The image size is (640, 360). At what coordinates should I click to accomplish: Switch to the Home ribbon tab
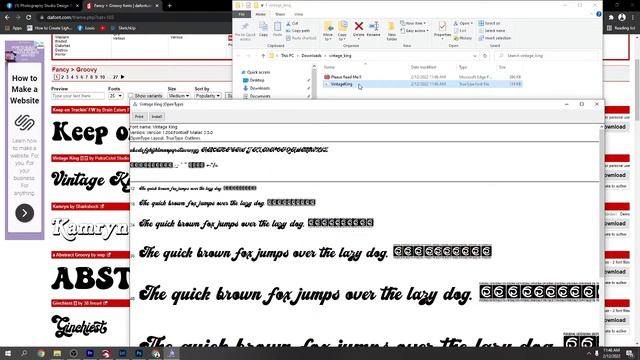pyautogui.click(x=260, y=14)
